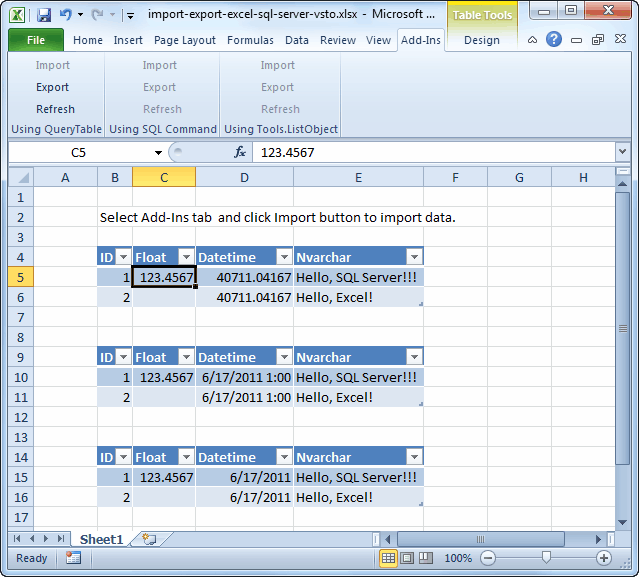The height and width of the screenshot is (577, 639).
Task: Click the 100% zoom level
Action: tap(458, 558)
